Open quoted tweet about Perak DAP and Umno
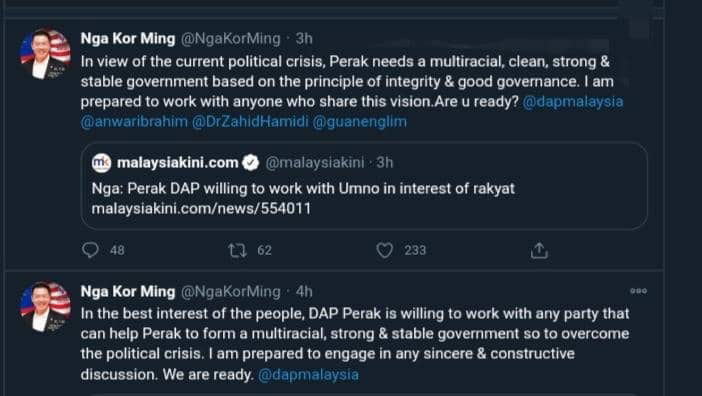This screenshot has height=396, width=702. [364, 186]
